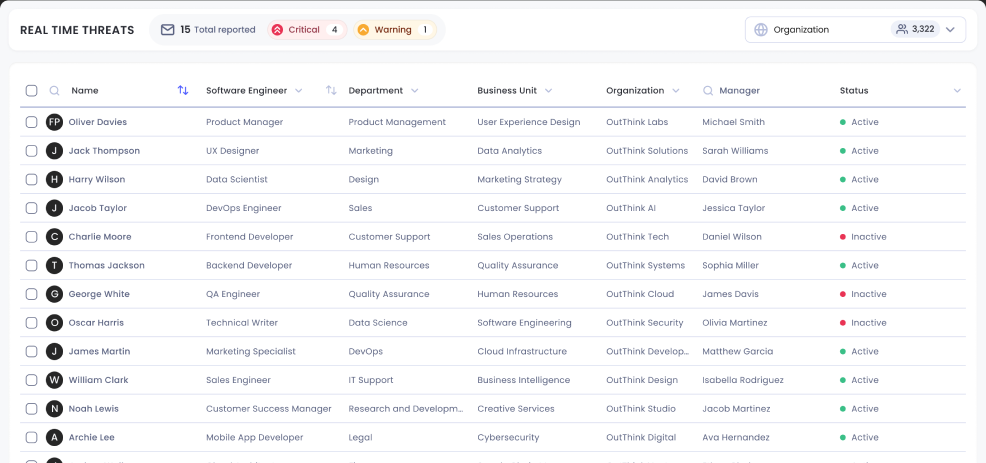Click Mobile App Developer role cell

255,437
